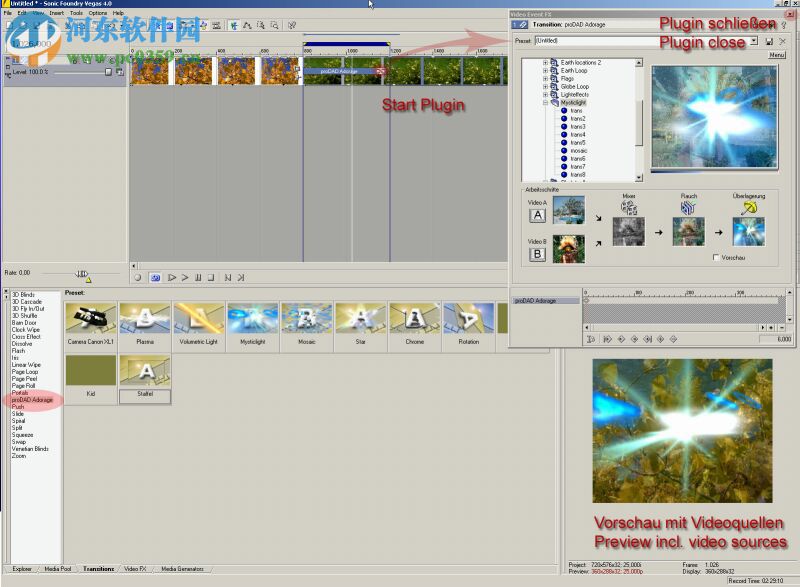Image resolution: width=800 pixels, height=587 pixels.
Task: Open the Options menu
Action: click(x=97, y=13)
